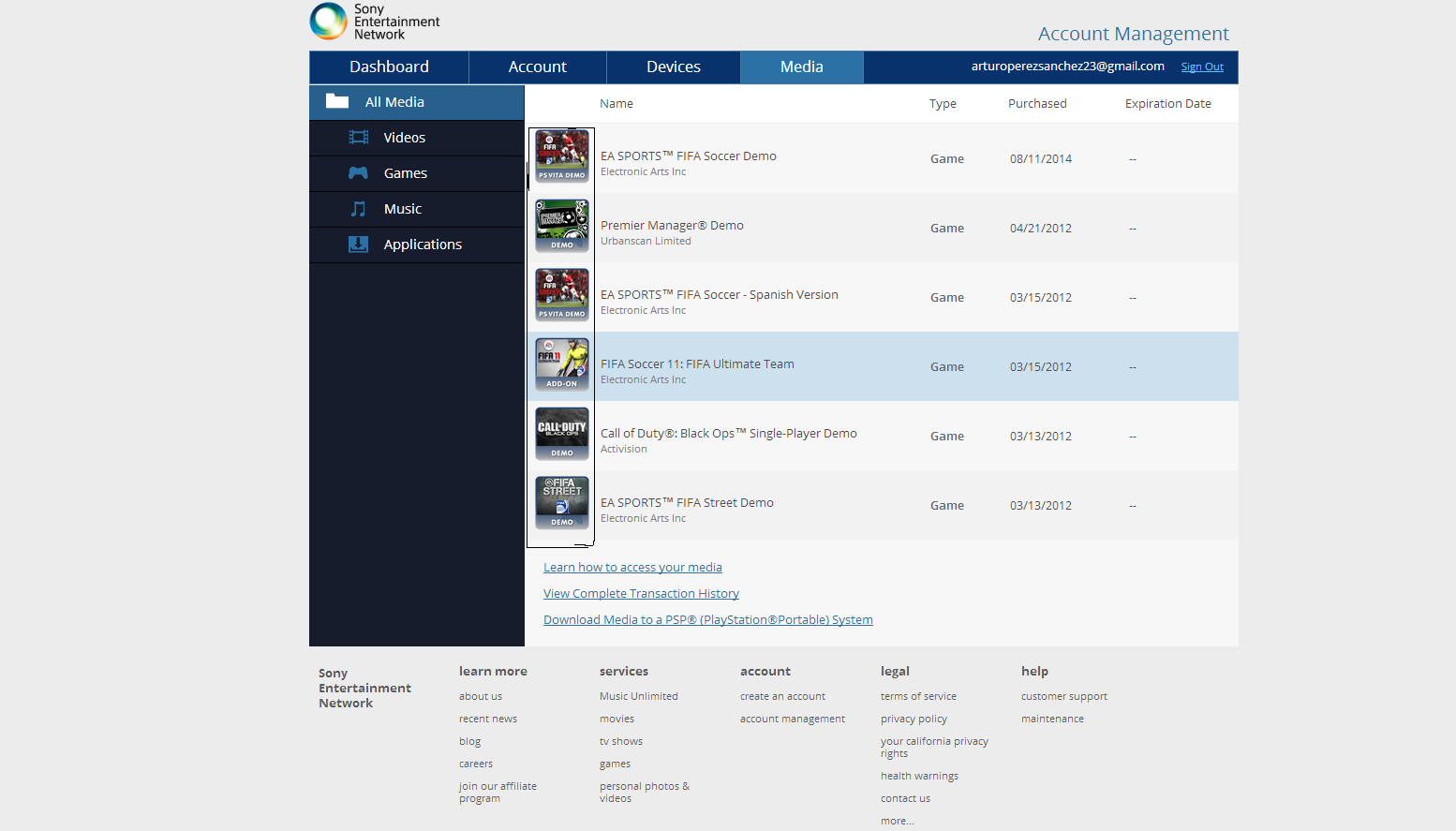Open the games footer link
Image resolution: width=1456 pixels, height=831 pixels.
point(615,764)
